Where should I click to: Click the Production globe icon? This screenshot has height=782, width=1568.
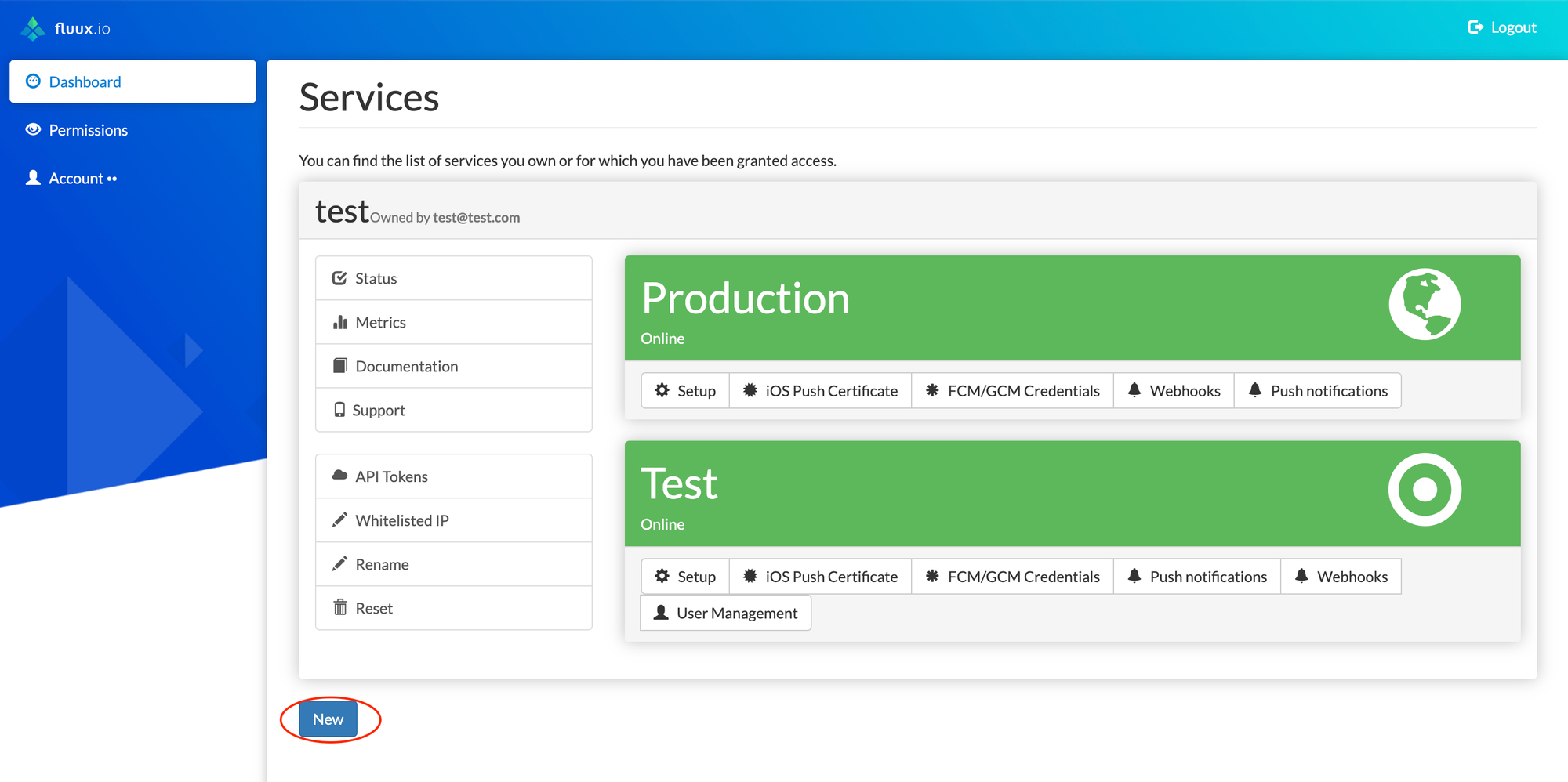tap(1425, 304)
